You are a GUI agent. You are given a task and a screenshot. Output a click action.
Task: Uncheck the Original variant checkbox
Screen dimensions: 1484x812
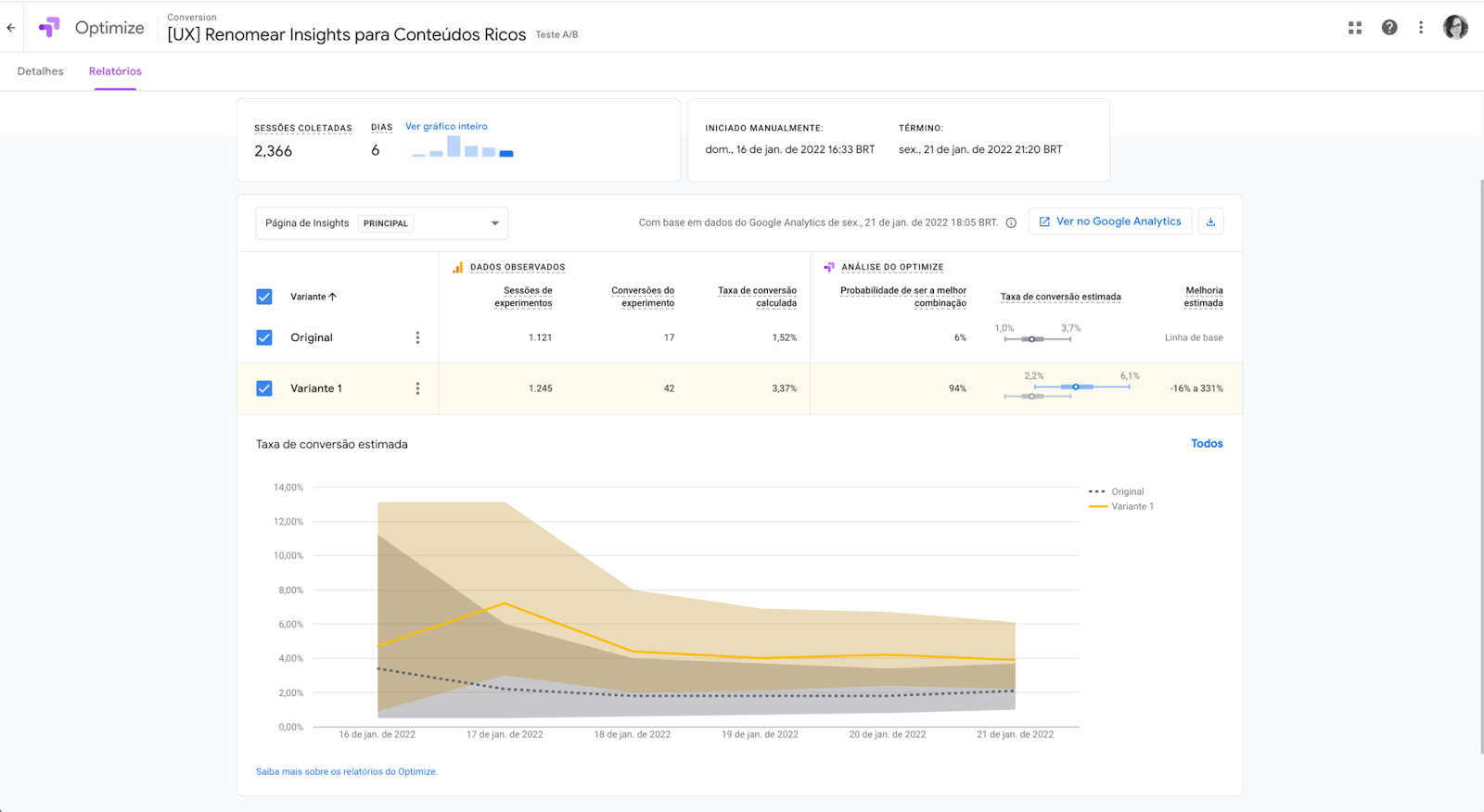pos(264,337)
